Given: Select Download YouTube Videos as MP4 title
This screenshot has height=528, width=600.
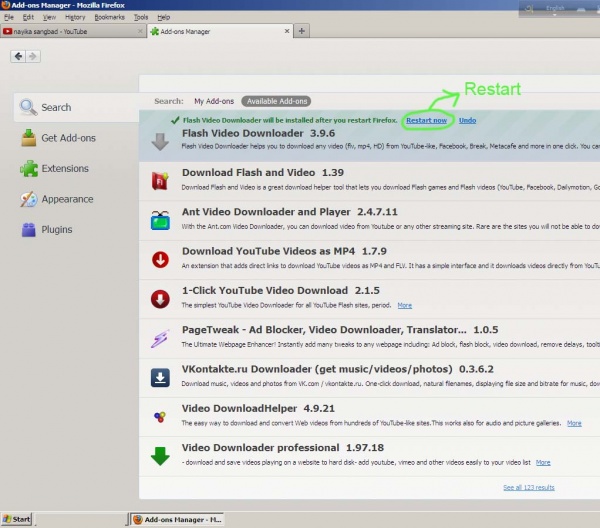Looking at the screenshot, I should pos(284,251).
